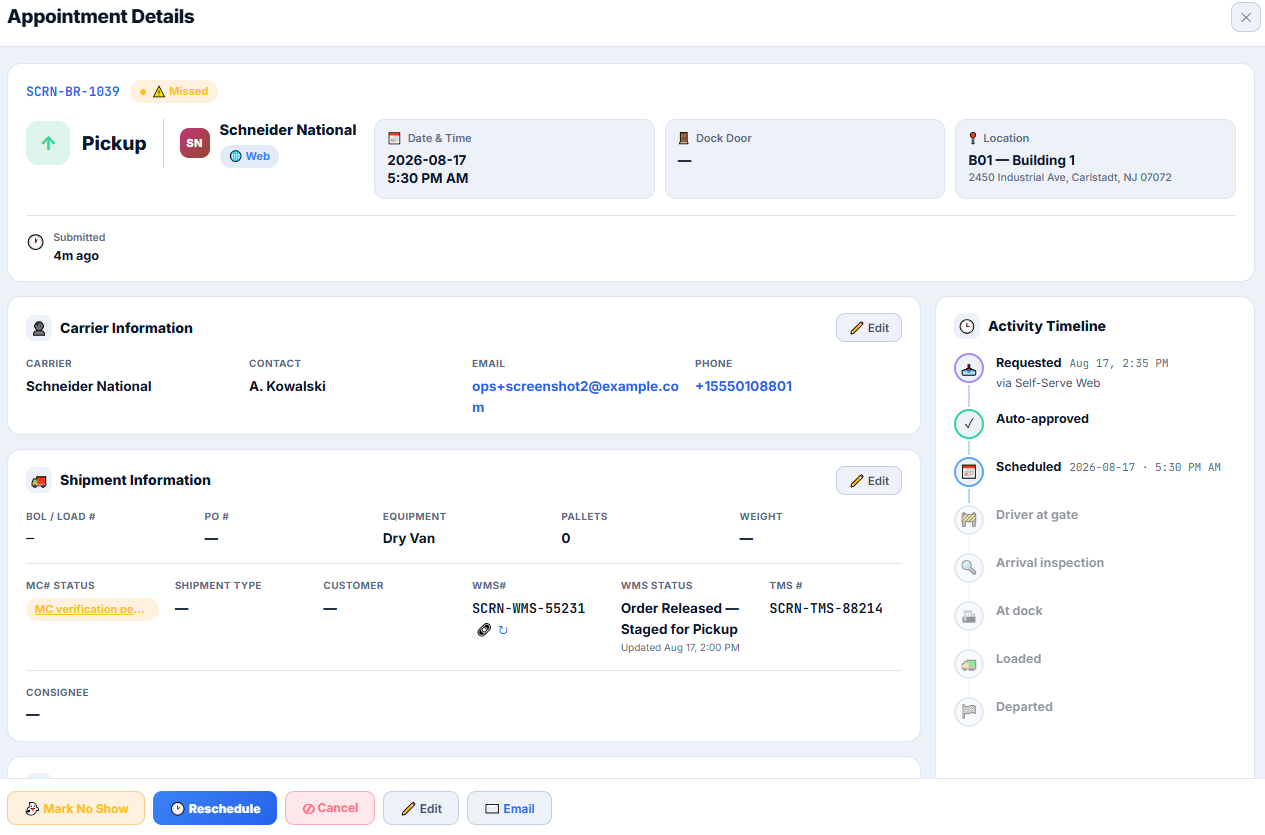This screenshot has width=1265, height=835.
Task: Click the bottom bar Edit button
Action: coord(421,808)
